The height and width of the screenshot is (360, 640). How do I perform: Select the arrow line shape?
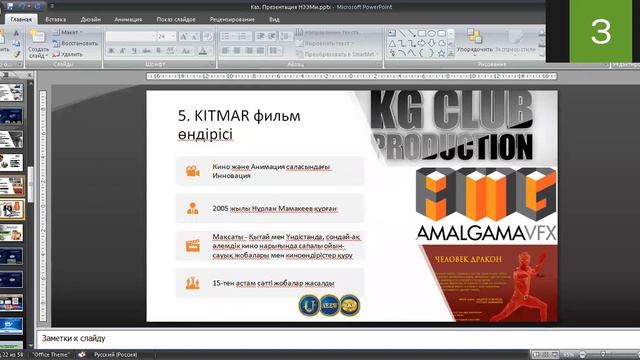(x=412, y=33)
